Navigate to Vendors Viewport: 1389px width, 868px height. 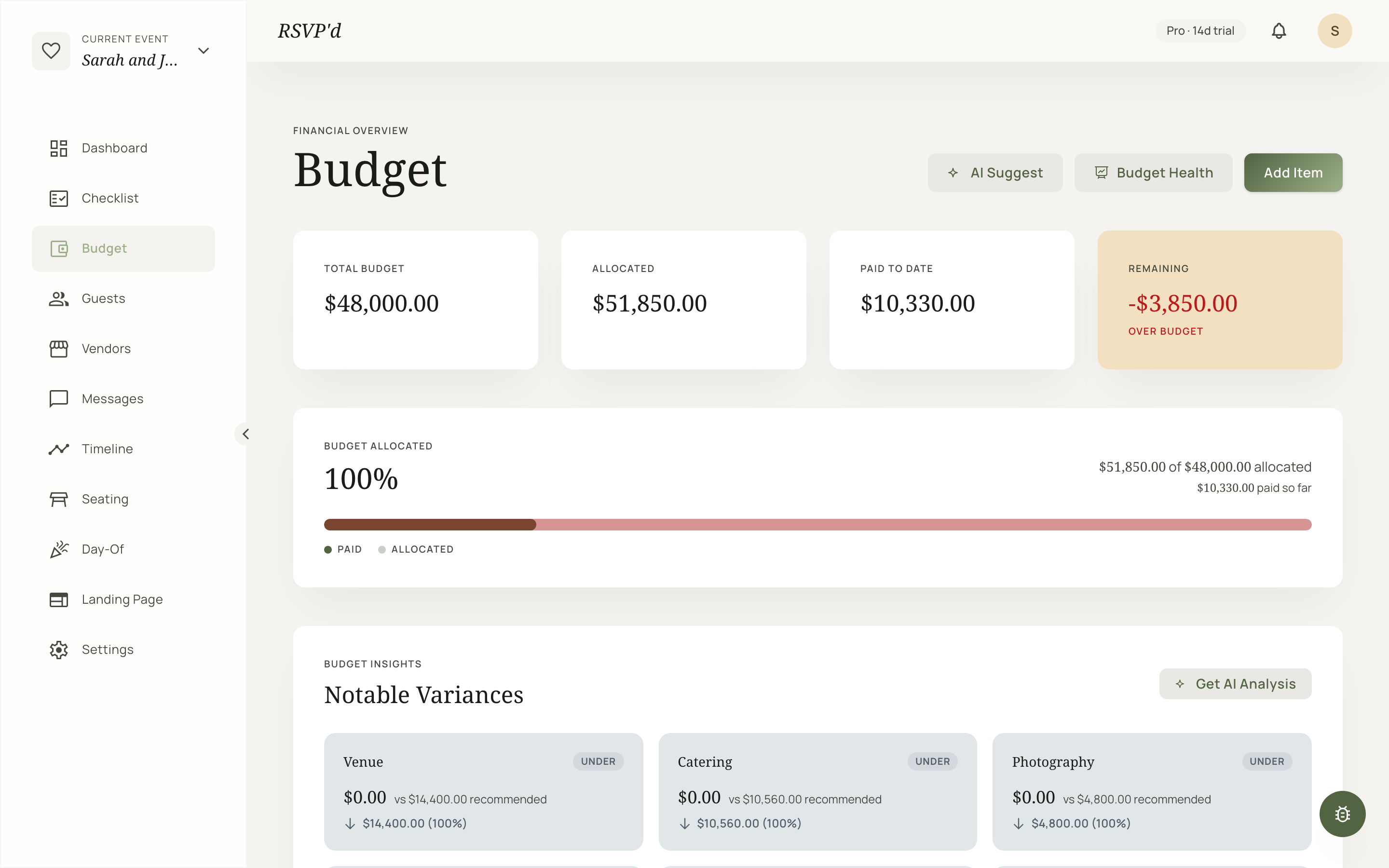point(123,349)
